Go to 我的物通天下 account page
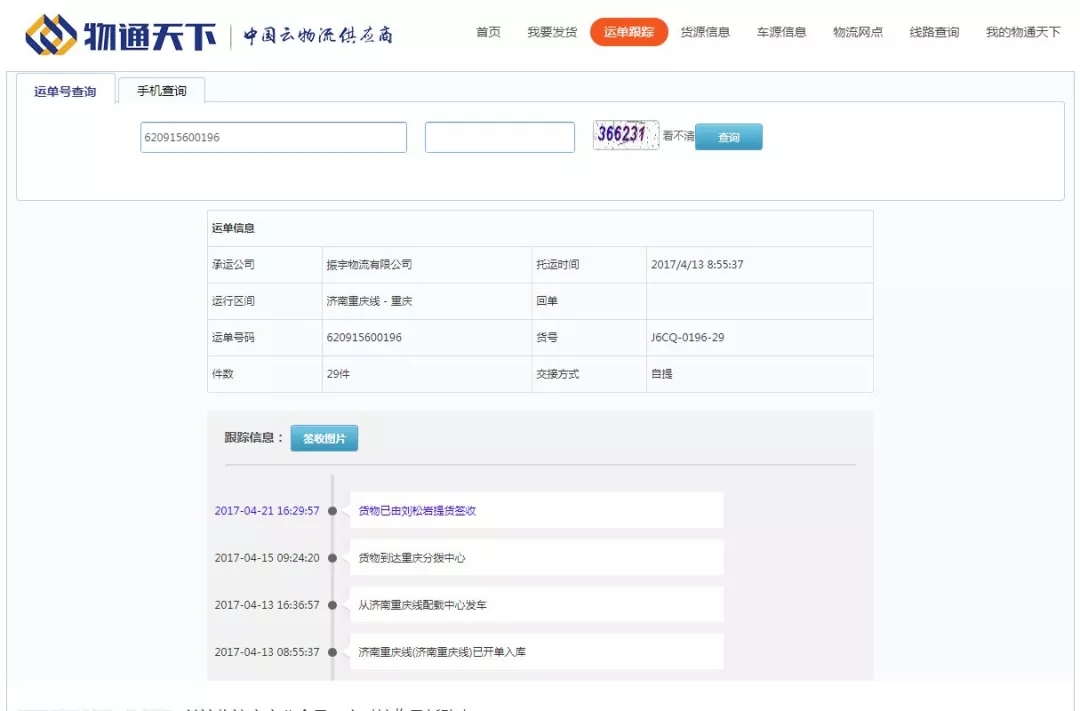Image resolution: width=1080 pixels, height=711 pixels. click(1022, 32)
